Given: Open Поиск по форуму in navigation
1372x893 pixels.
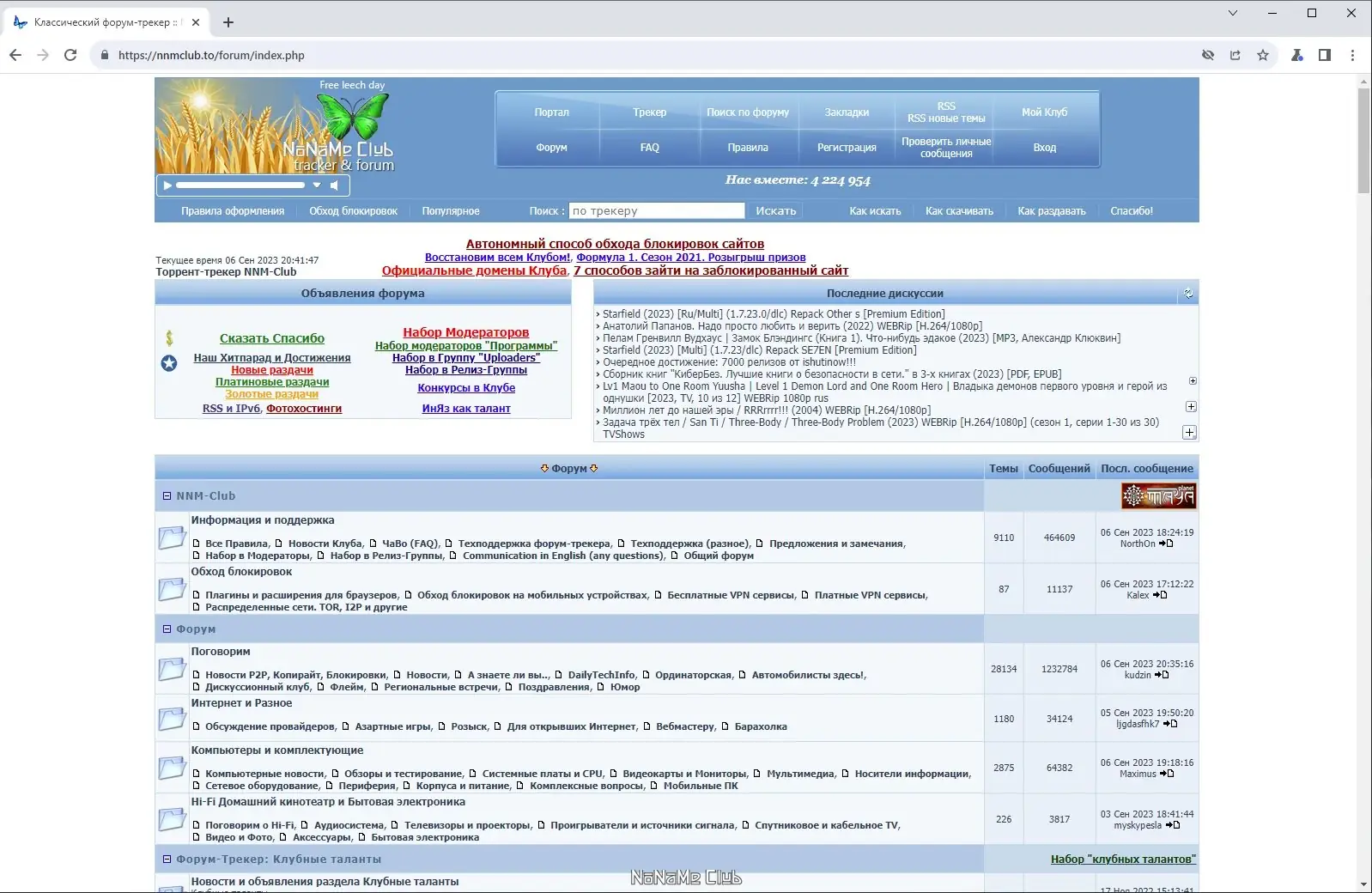Looking at the screenshot, I should click(748, 112).
